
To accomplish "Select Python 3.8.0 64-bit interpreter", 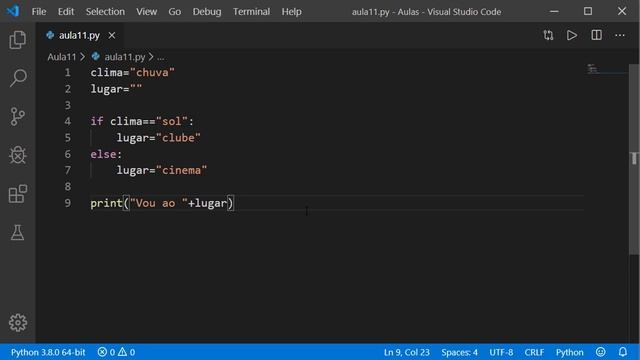I will click(x=48, y=352).
